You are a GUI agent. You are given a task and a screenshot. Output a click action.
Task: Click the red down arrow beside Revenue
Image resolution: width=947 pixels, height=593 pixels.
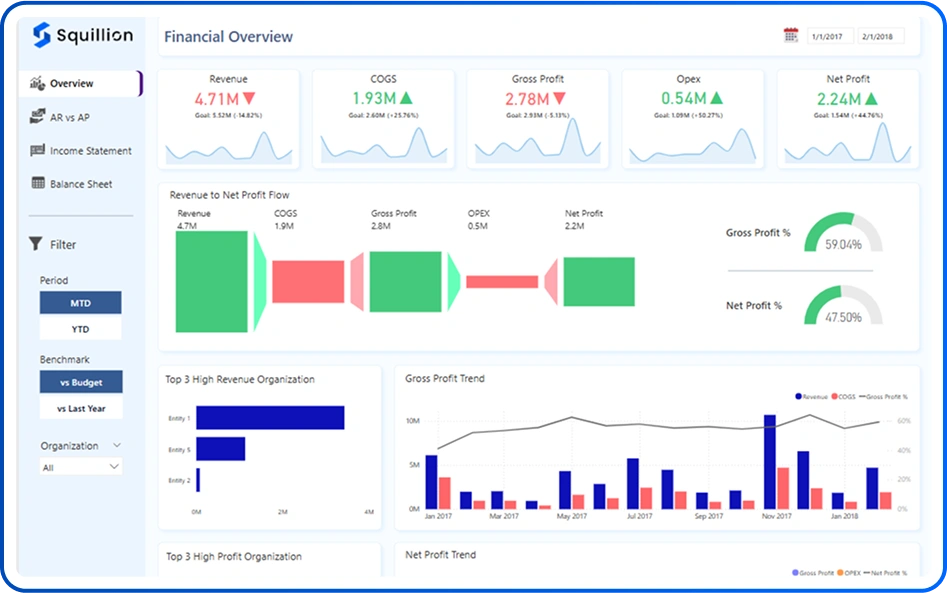click(x=249, y=98)
